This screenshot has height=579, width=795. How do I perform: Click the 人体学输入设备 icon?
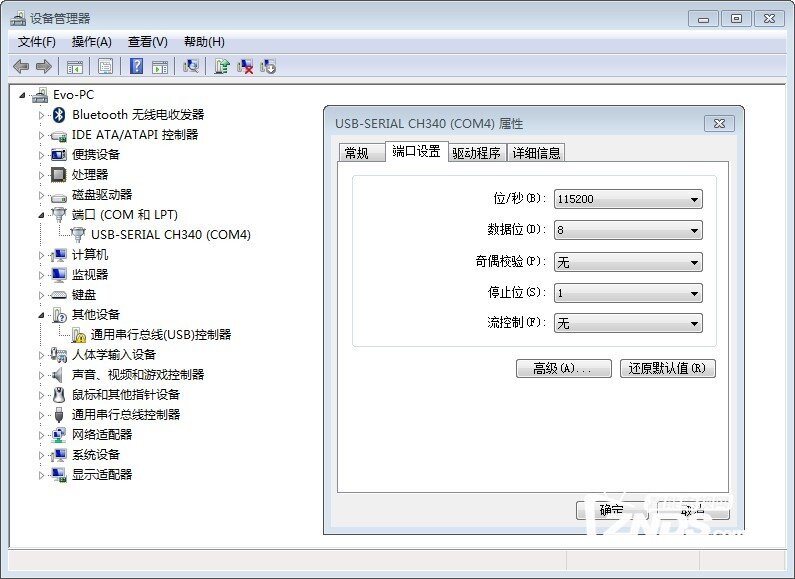pyautogui.click(x=59, y=355)
